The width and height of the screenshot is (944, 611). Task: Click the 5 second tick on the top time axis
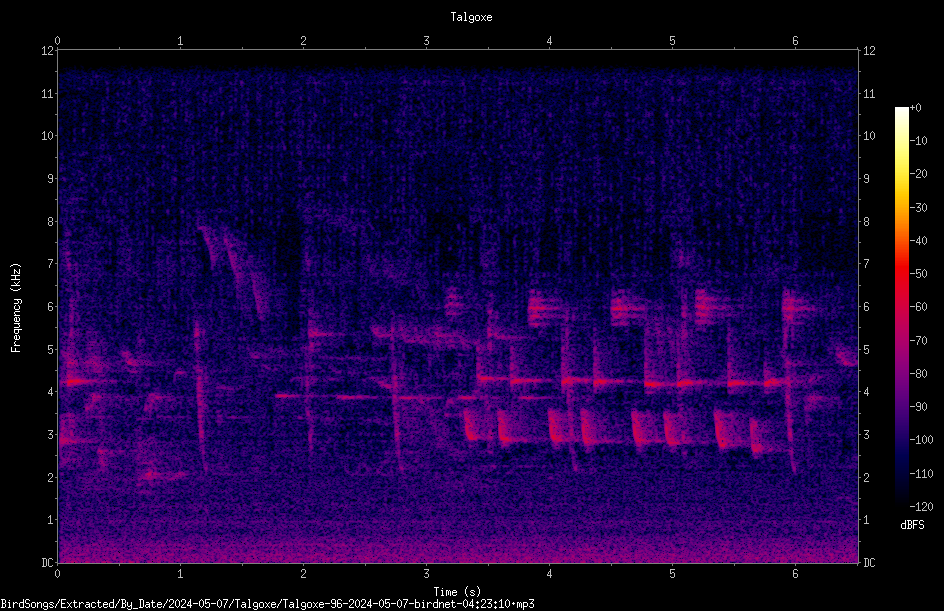[672, 41]
